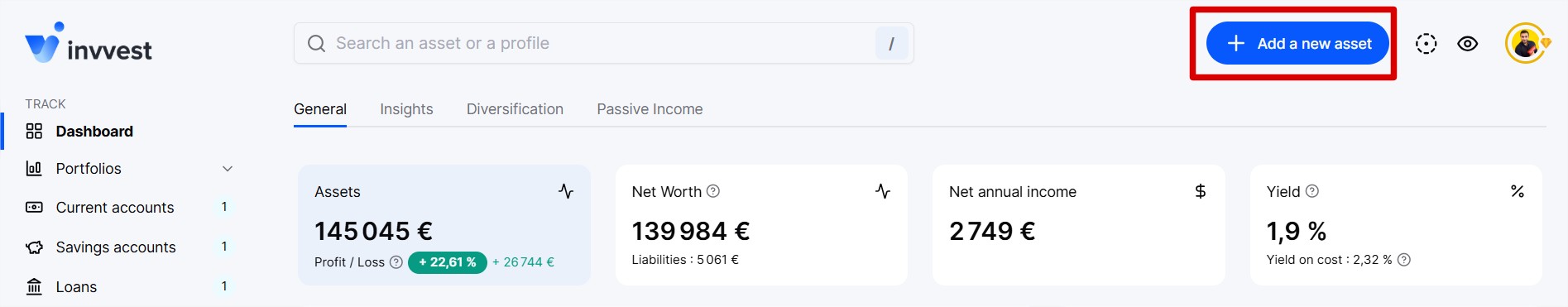Open the Dashboard grid icon
Screen dimensions: 1568x307
pos(34,132)
